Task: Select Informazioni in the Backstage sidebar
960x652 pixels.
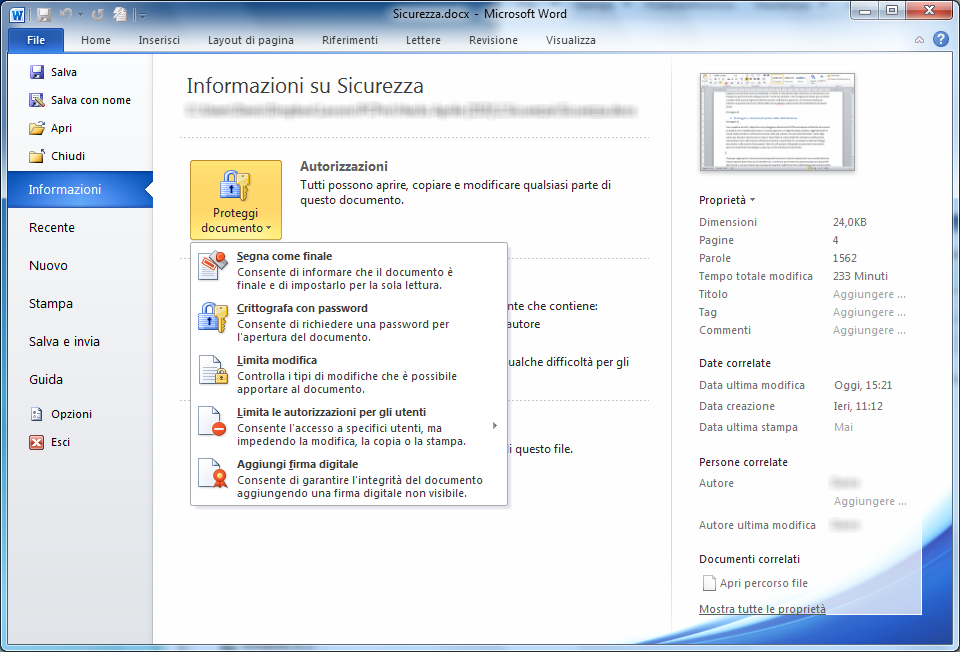Action: point(80,190)
